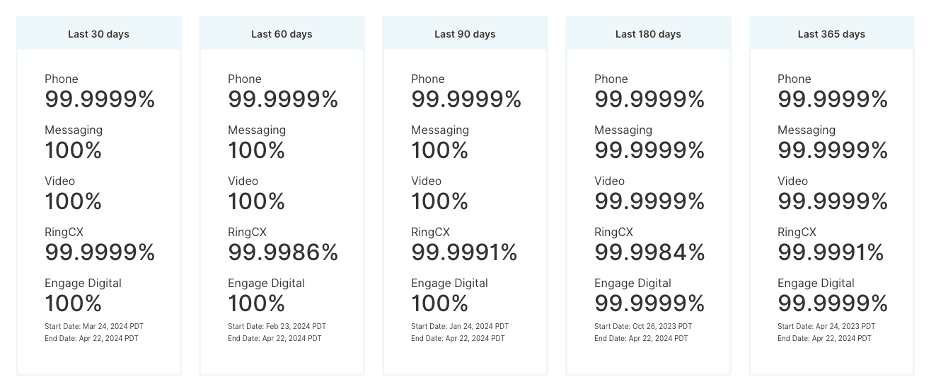Select the Last 60 days card header
936x392 pixels.
(x=282, y=34)
